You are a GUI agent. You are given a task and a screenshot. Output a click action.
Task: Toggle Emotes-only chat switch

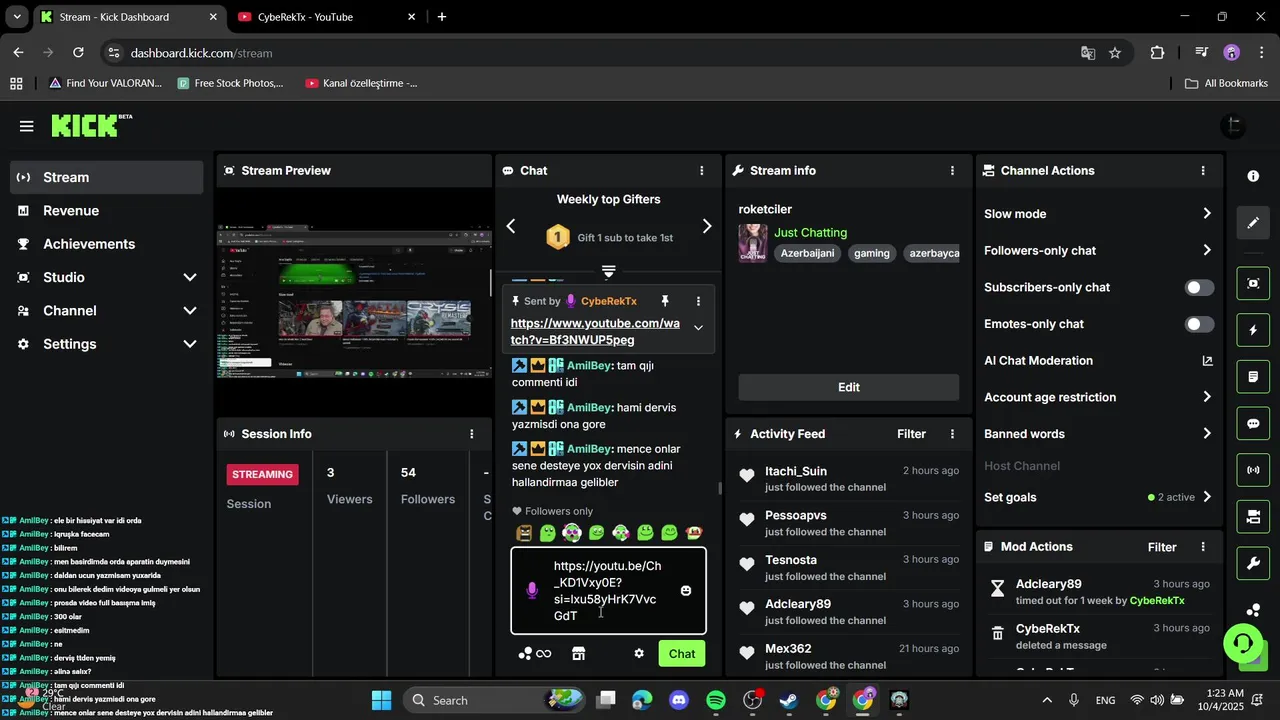click(x=1200, y=324)
